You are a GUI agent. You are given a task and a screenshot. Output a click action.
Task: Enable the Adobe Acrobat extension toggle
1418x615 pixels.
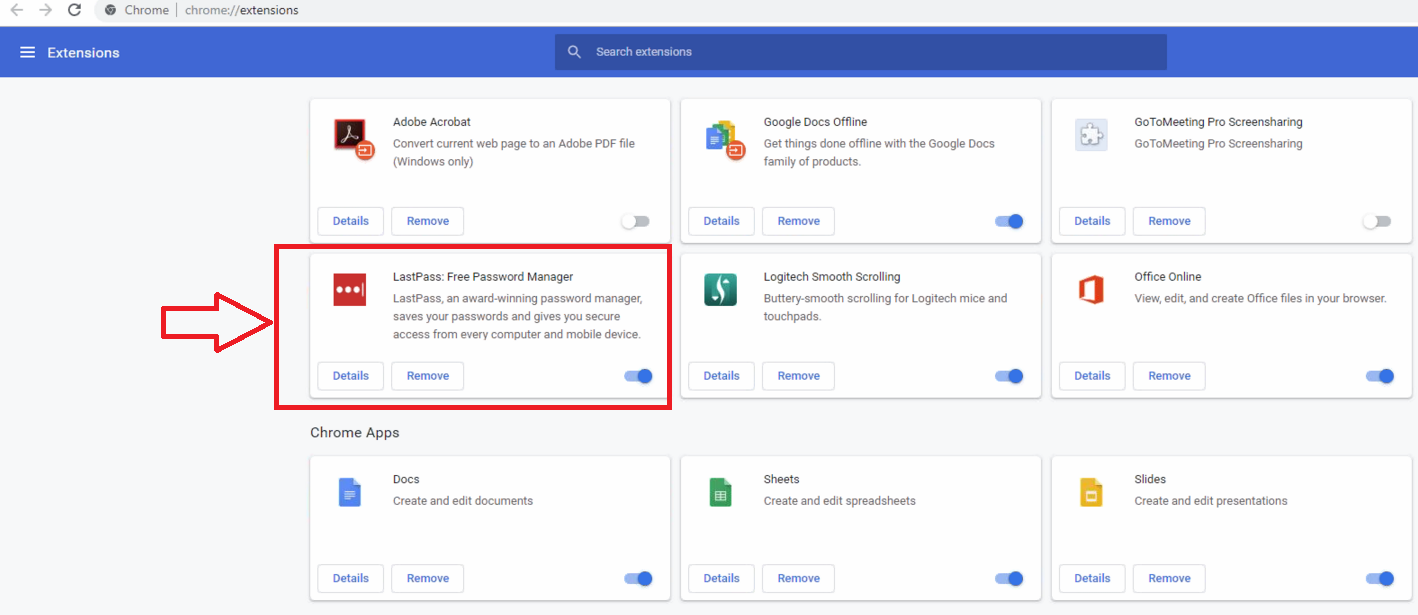click(635, 221)
